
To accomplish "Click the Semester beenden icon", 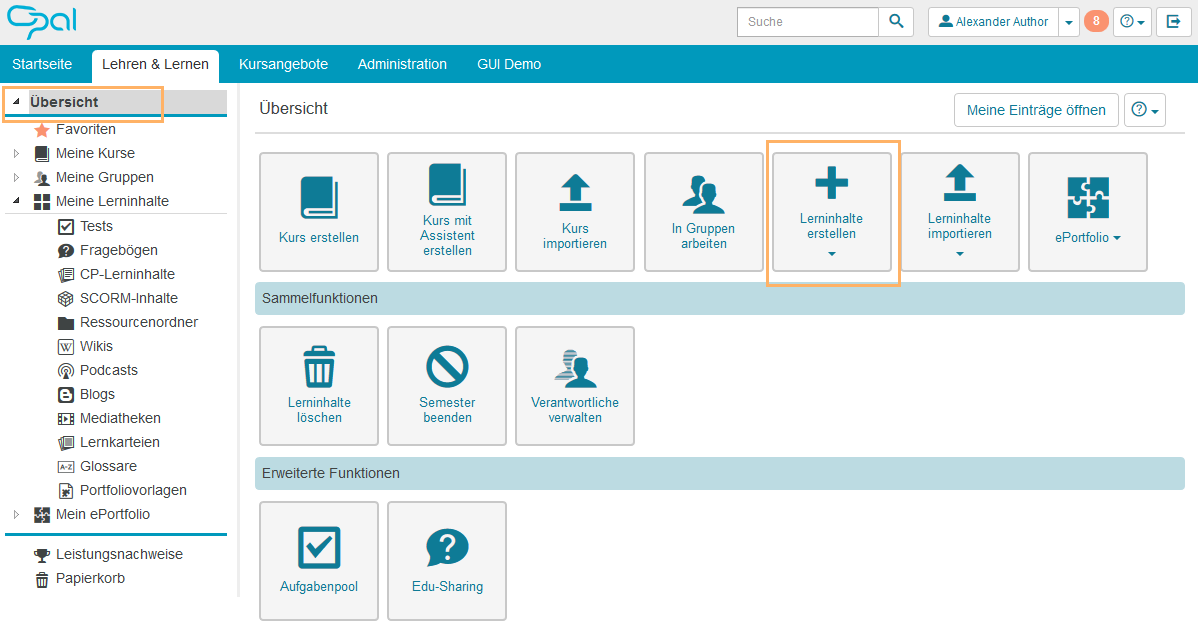I will point(447,367).
